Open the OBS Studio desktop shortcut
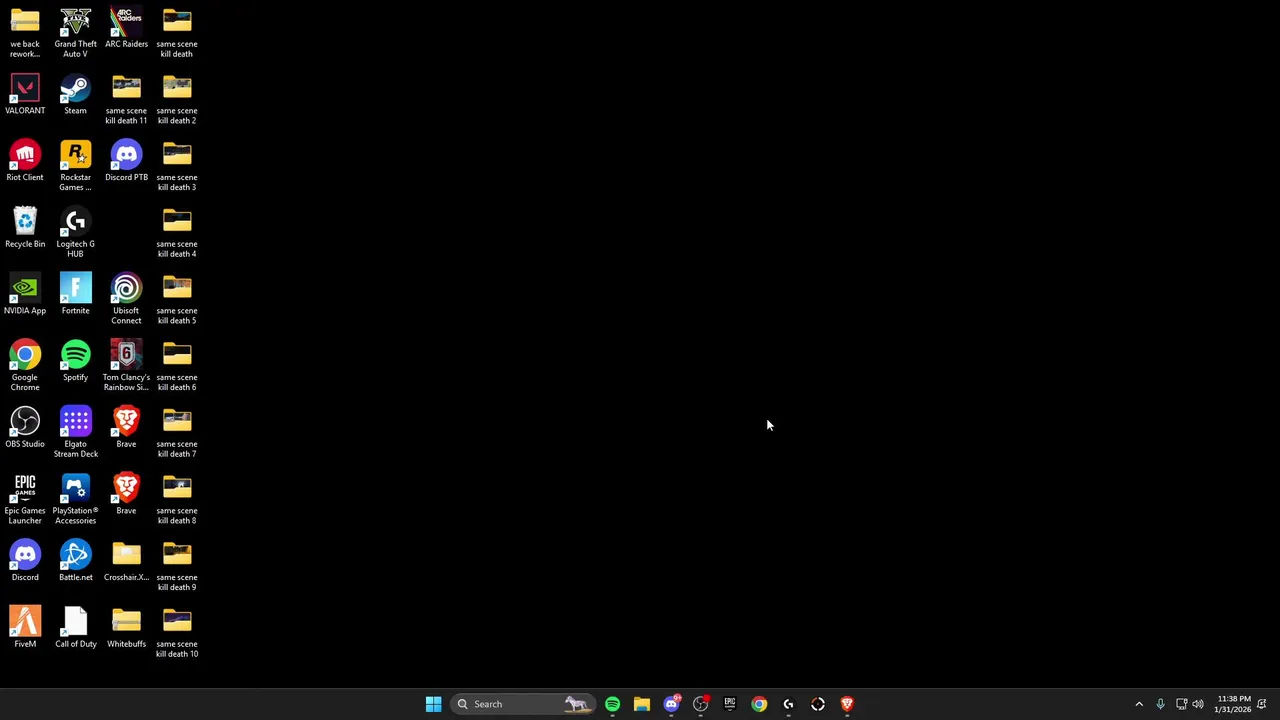 click(25, 428)
